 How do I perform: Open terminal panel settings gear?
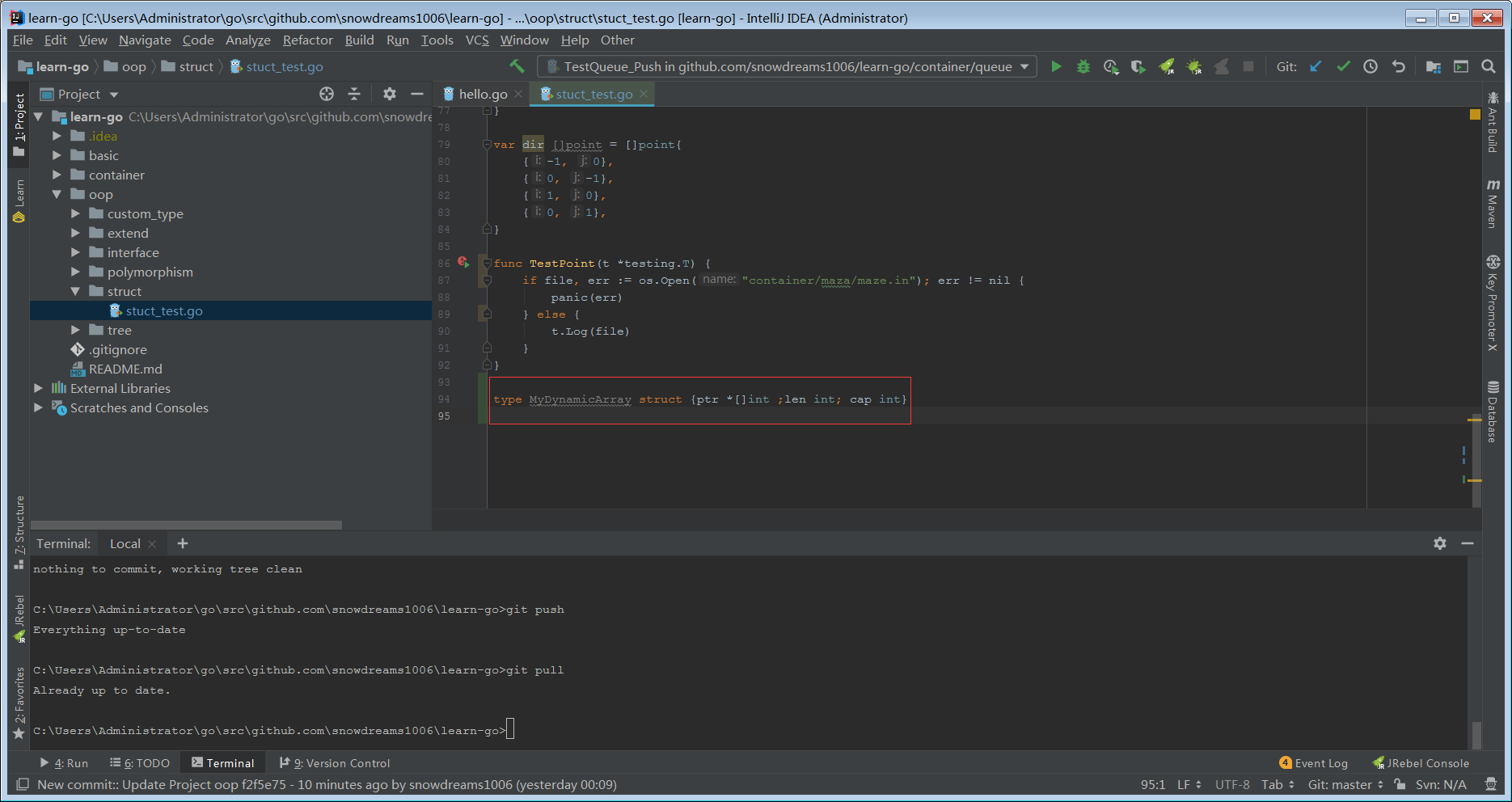(1440, 544)
